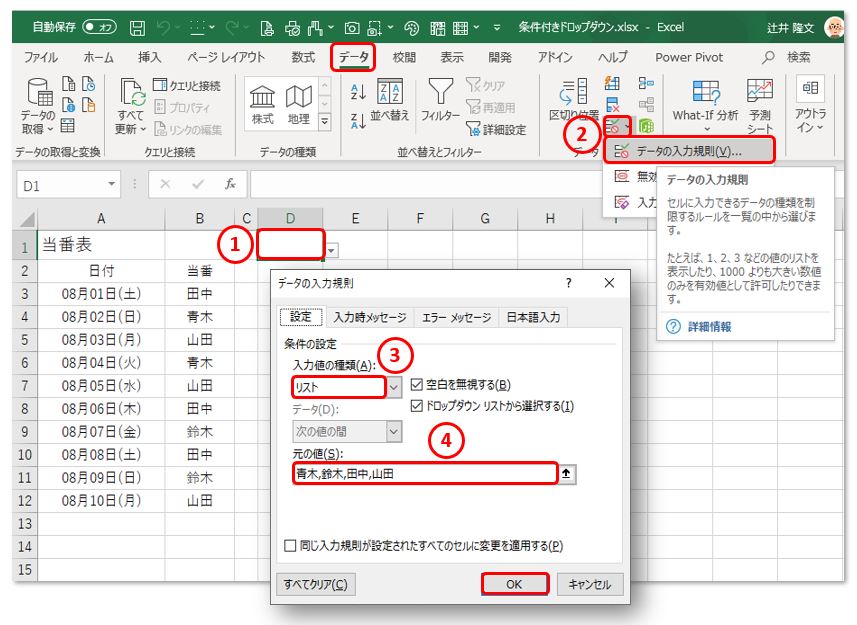Toggle ドロップダウン リストから選択する checkbox

pos(416,406)
